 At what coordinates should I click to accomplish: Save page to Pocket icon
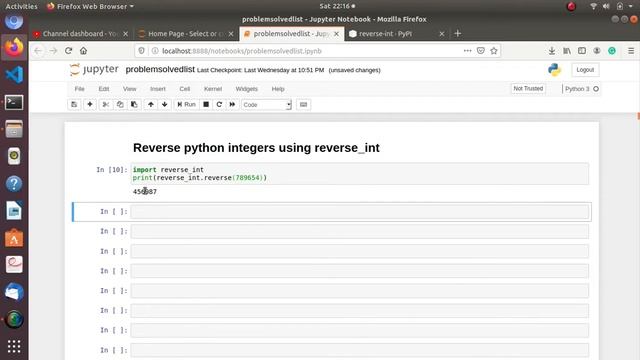pos(481,51)
